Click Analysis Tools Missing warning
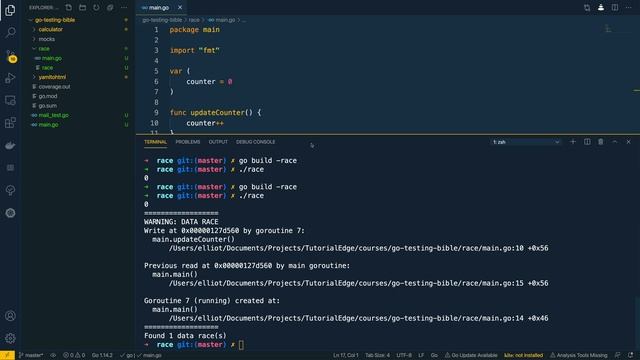The height and width of the screenshot is (360, 640). click(x=578, y=355)
